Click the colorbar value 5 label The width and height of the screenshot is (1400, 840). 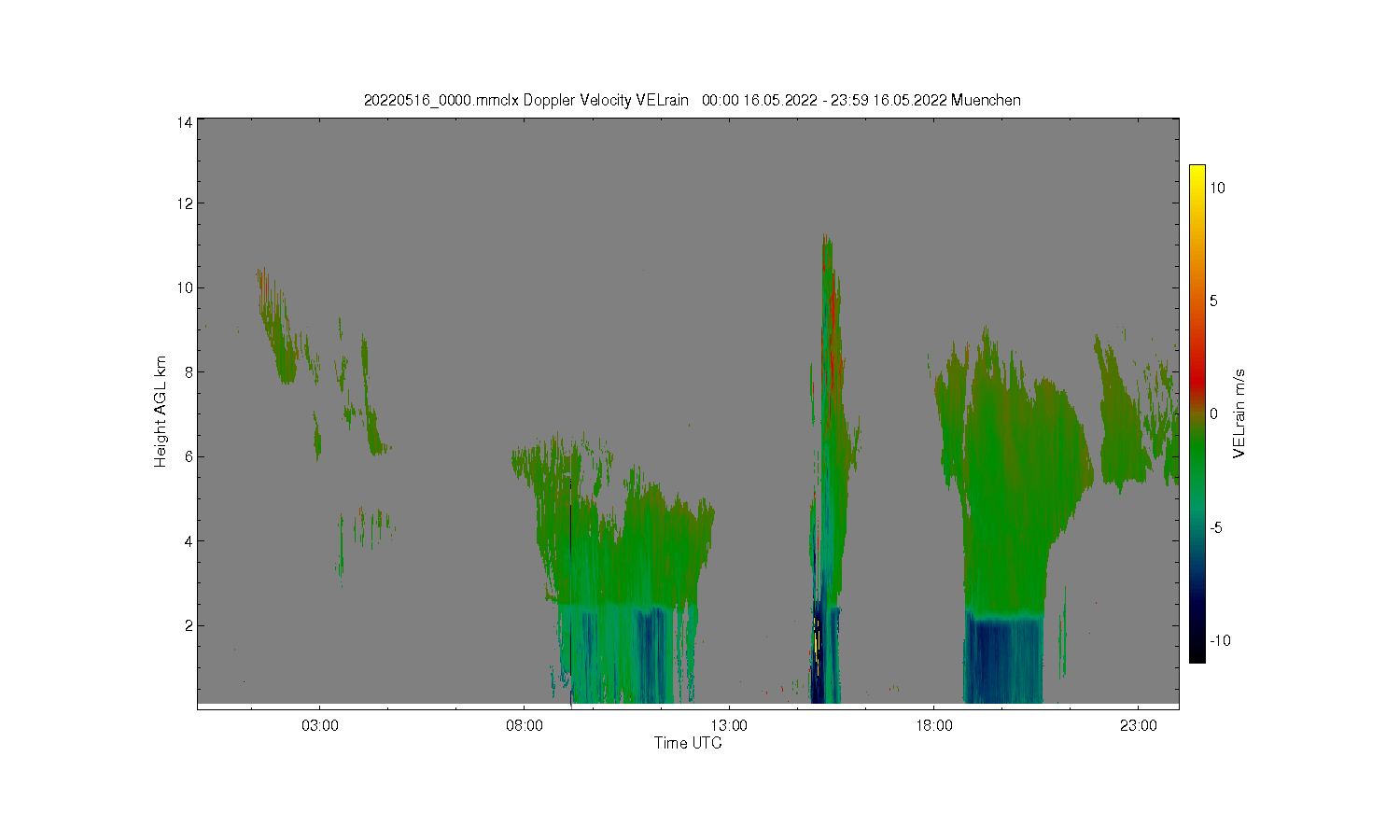1214,301
